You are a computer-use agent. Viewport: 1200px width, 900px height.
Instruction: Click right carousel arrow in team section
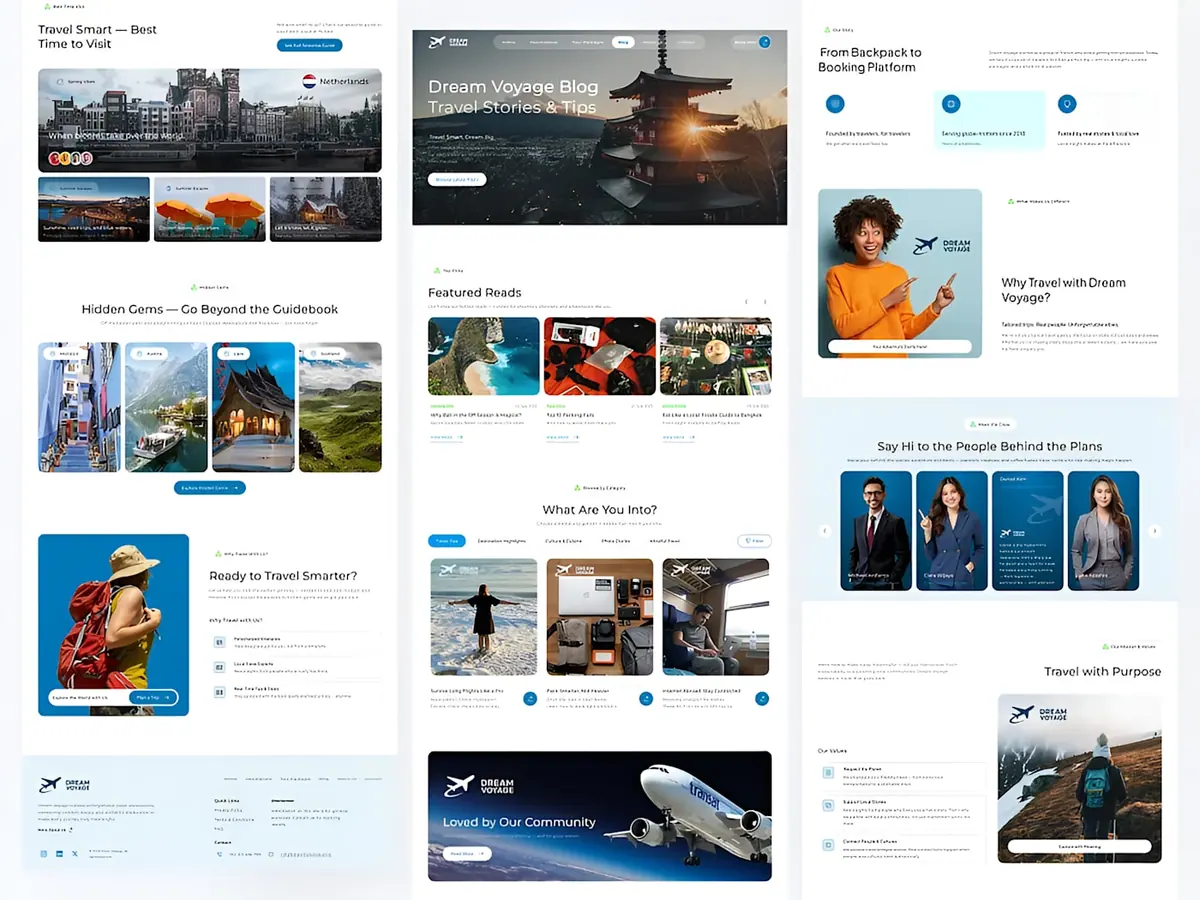pos(1155,531)
